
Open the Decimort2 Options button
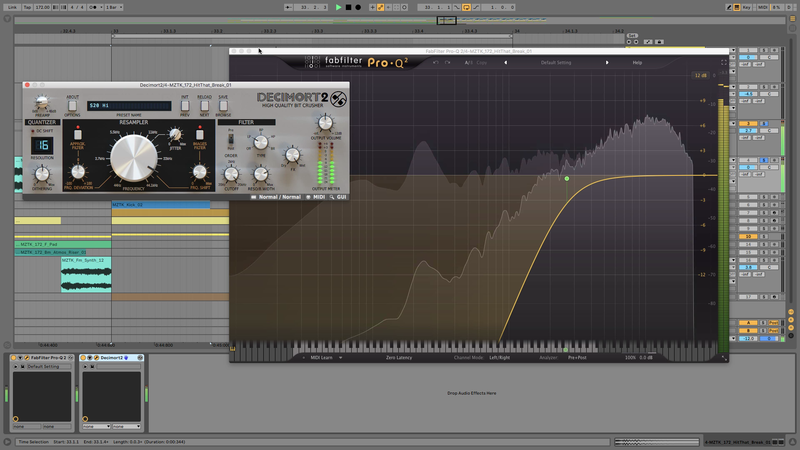point(72,106)
